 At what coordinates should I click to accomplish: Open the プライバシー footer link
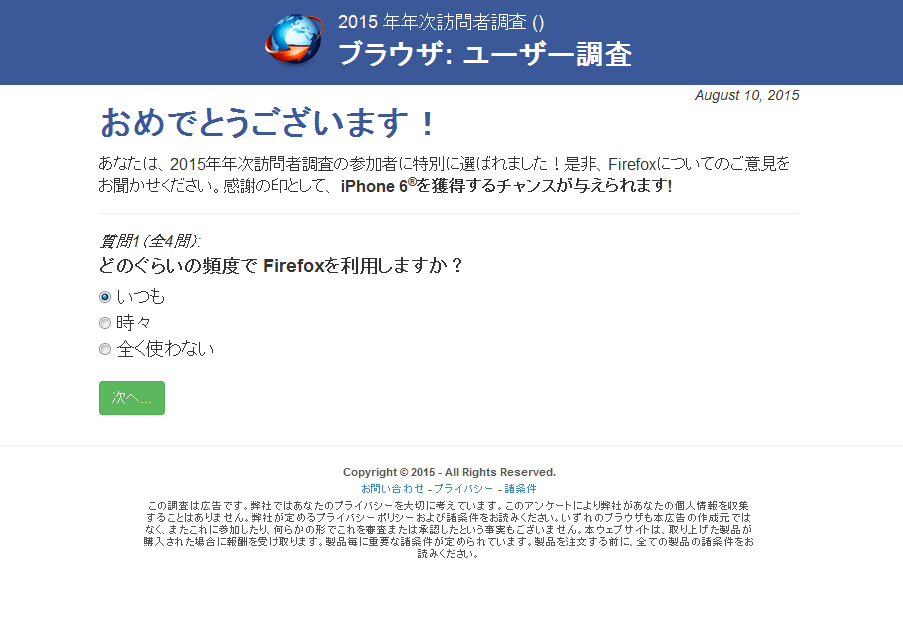pos(463,488)
